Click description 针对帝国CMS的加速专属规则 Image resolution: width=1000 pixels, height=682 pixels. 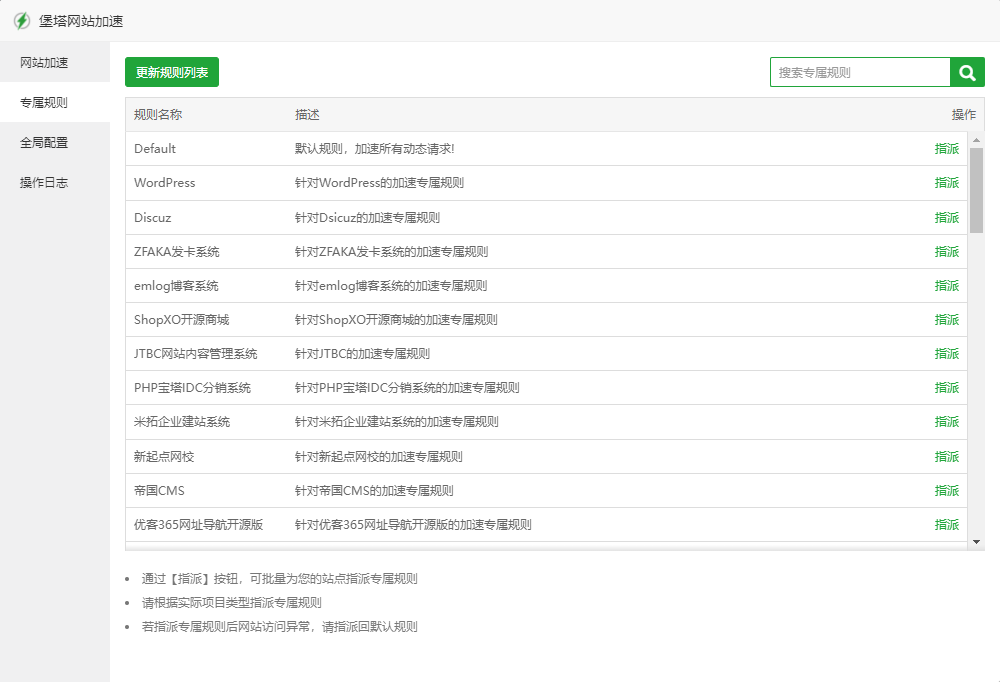click(x=374, y=491)
